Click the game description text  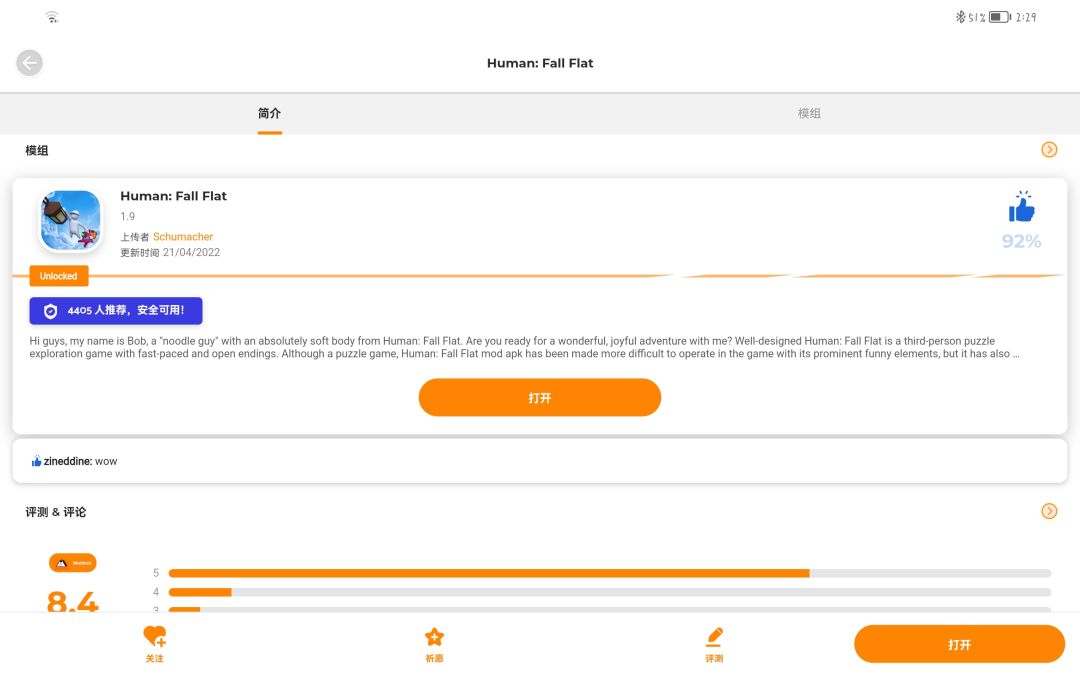[525, 347]
